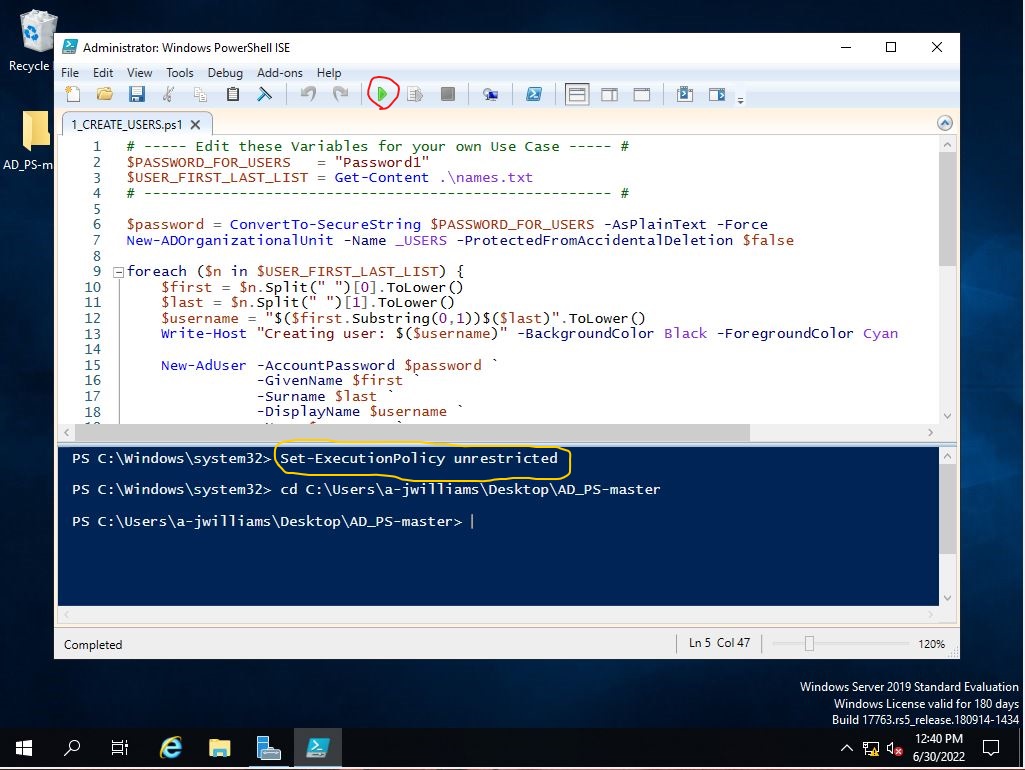Click the 120% zoom level text
Image resolution: width=1025 pixels, height=770 pixels.
point(931,644)
